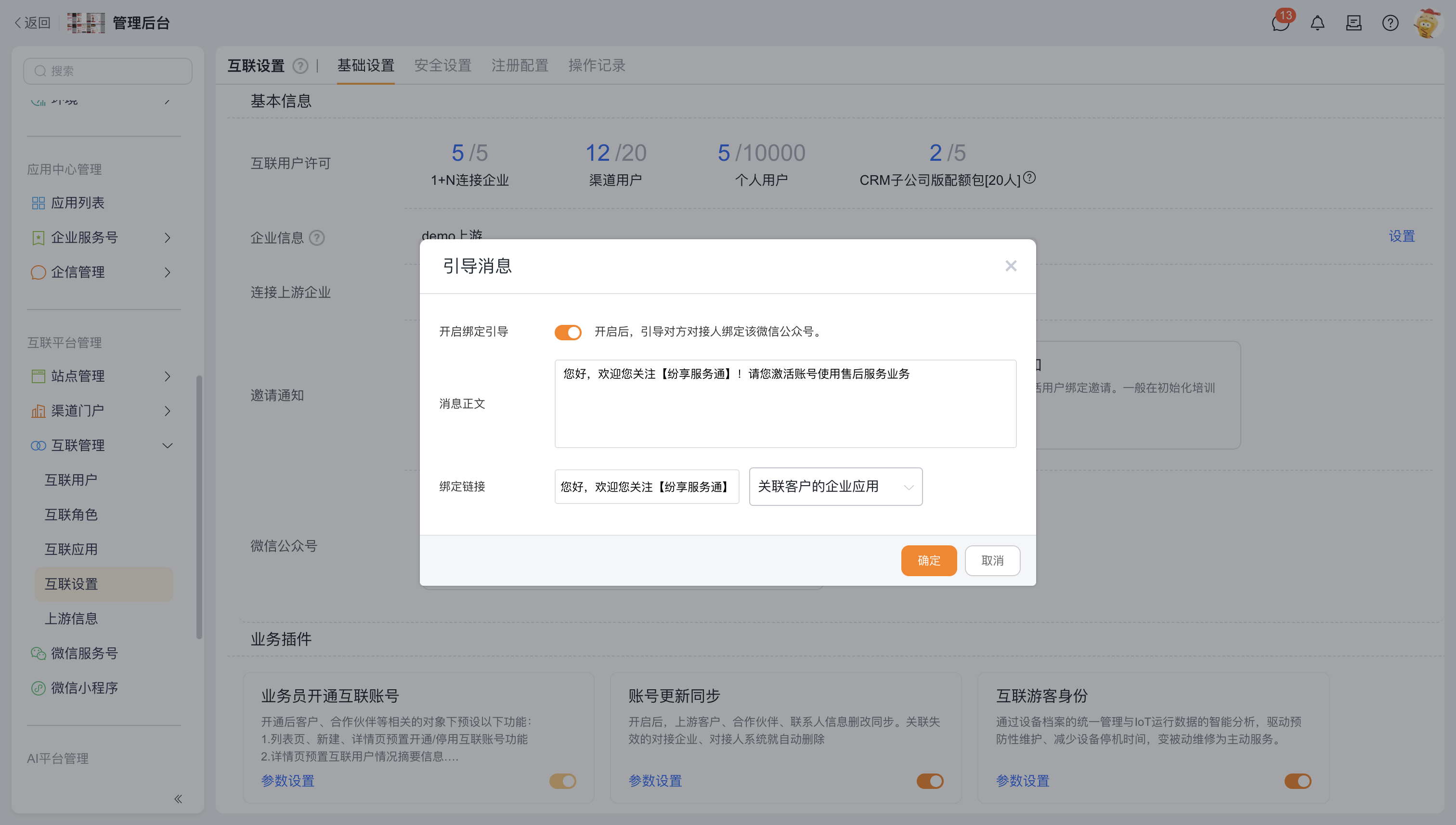Click info icon beside CRM子公司版配额包
1456x825 pixels.
point(1029,177)
